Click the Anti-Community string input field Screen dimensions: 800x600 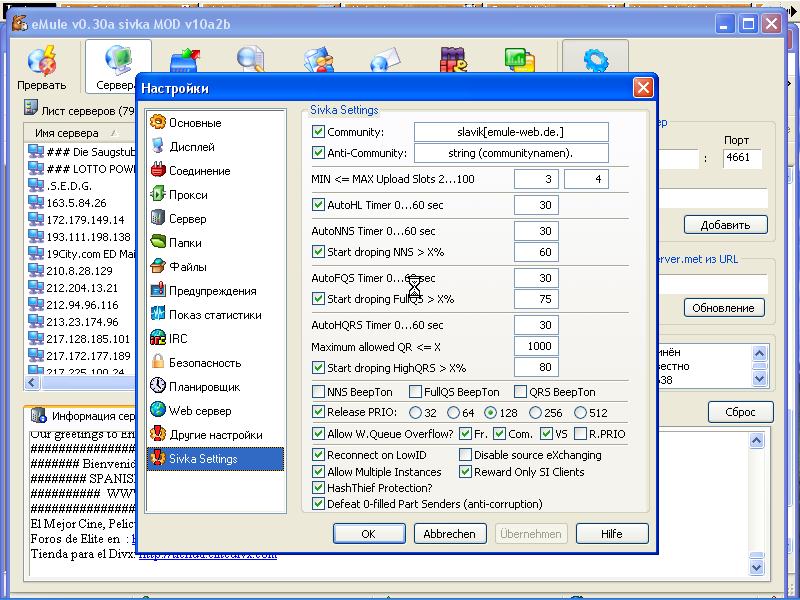click(511, 153)
